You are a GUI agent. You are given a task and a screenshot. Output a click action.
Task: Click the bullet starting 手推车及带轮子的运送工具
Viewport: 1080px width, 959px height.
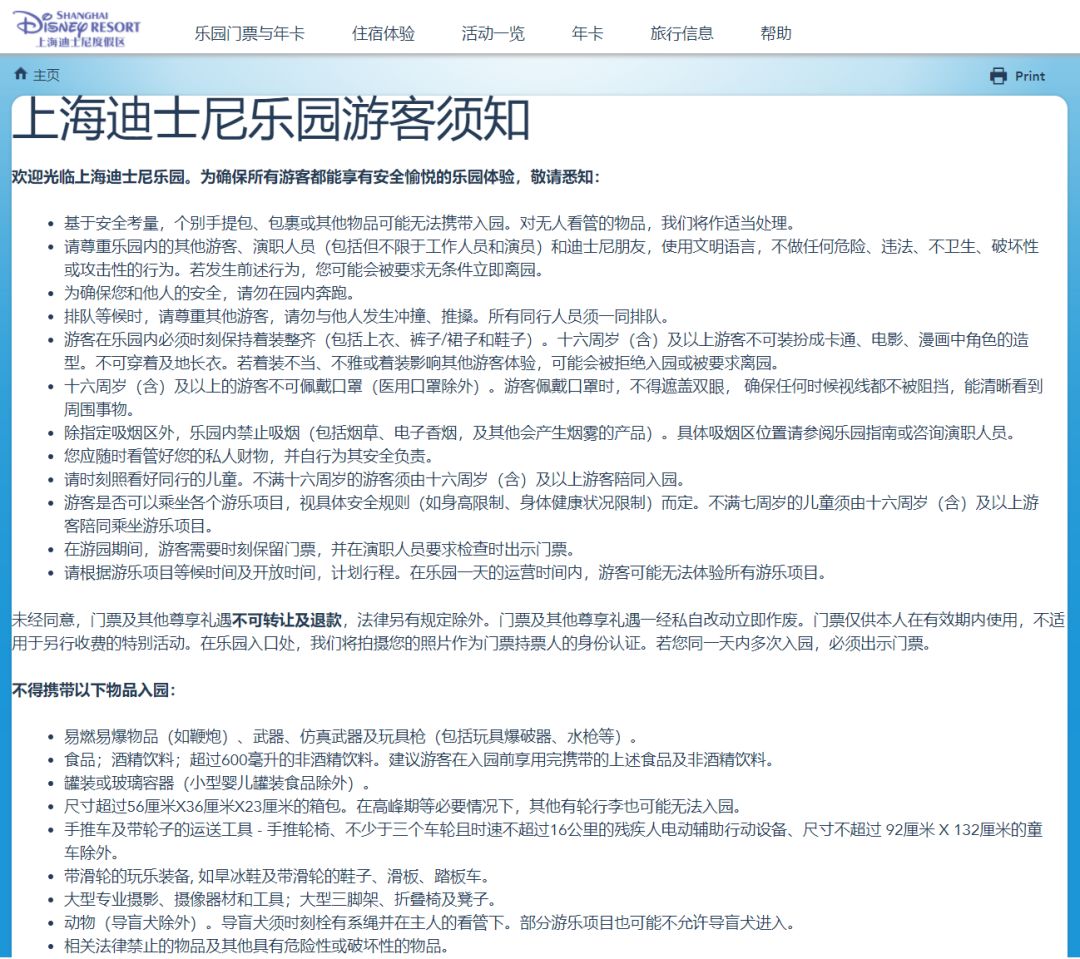(x=553, y=841)
